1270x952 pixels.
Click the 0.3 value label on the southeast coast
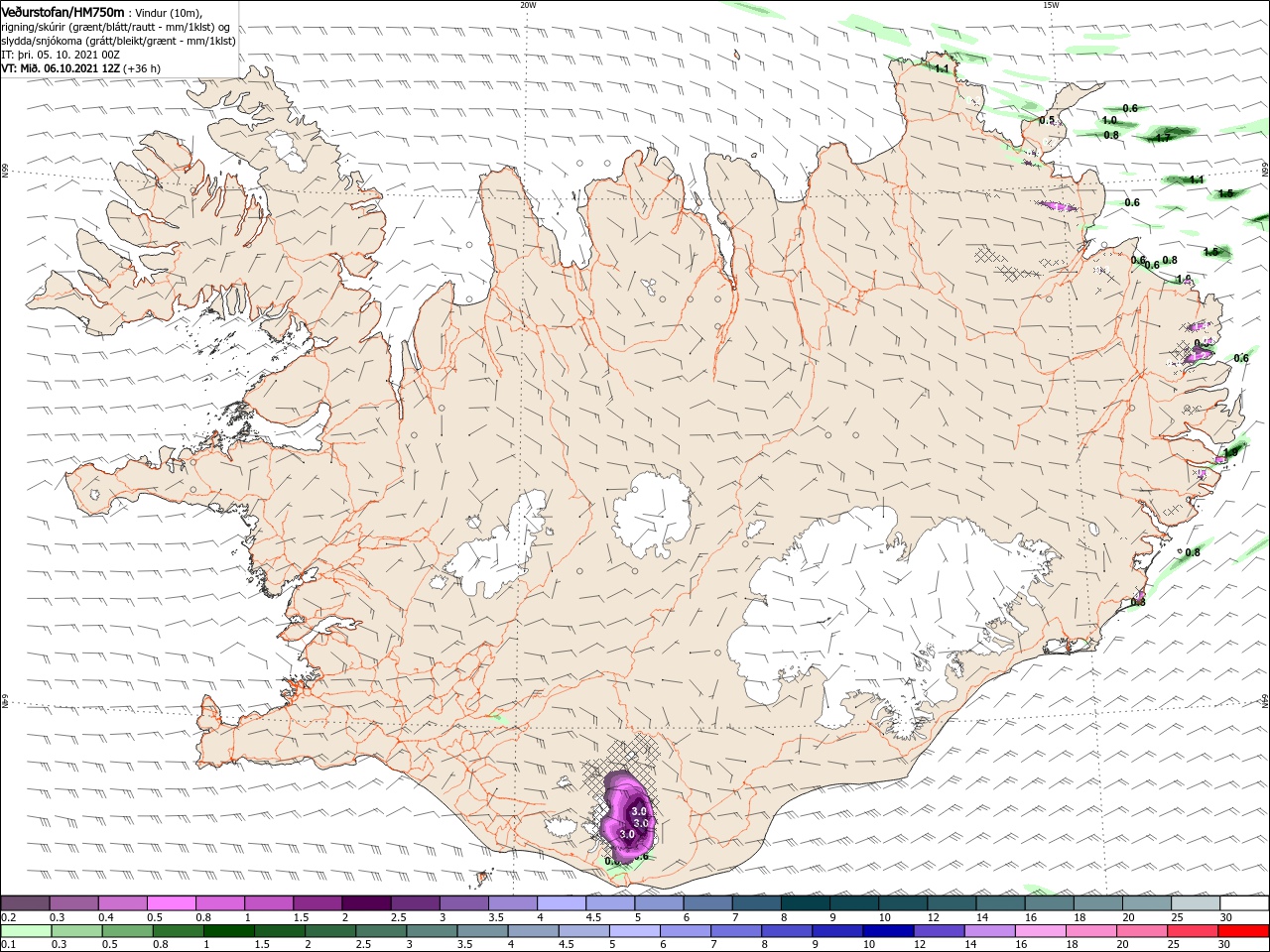coord(1138,602)
